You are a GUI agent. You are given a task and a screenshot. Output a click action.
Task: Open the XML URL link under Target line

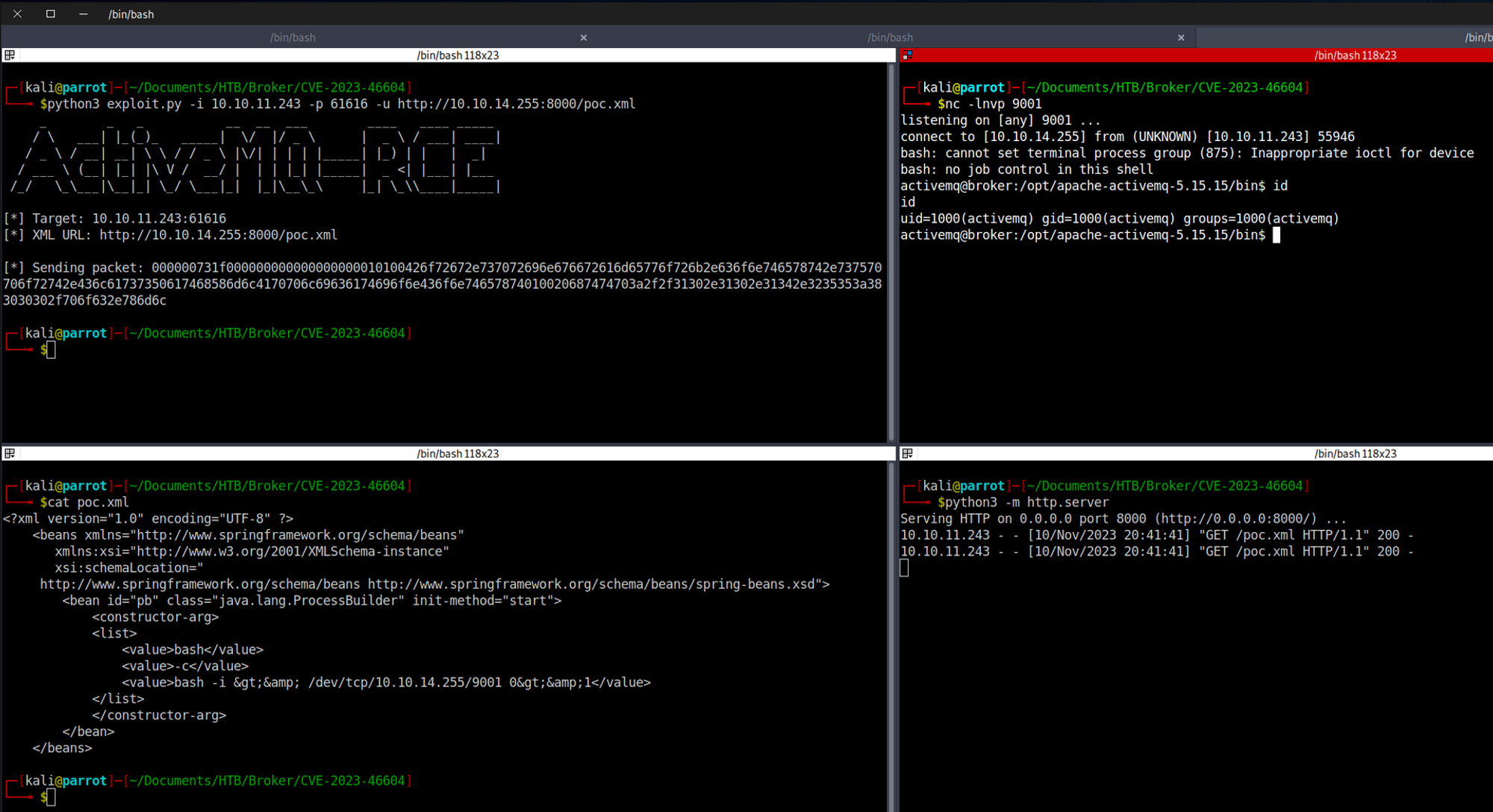[x=218, y=235]
